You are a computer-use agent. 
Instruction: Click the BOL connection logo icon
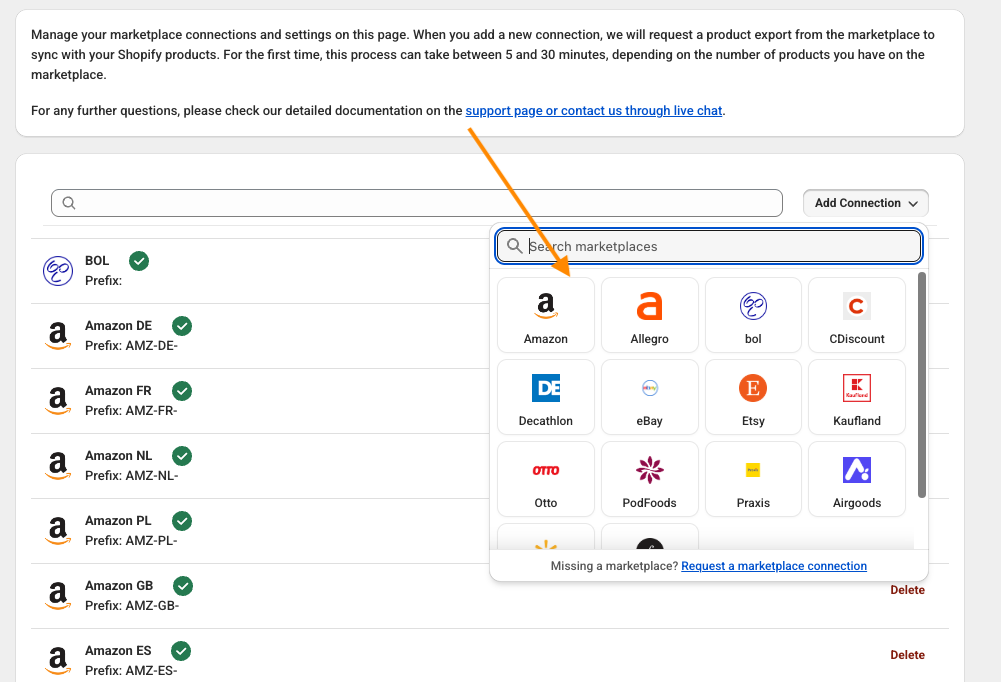click(58, 271)
